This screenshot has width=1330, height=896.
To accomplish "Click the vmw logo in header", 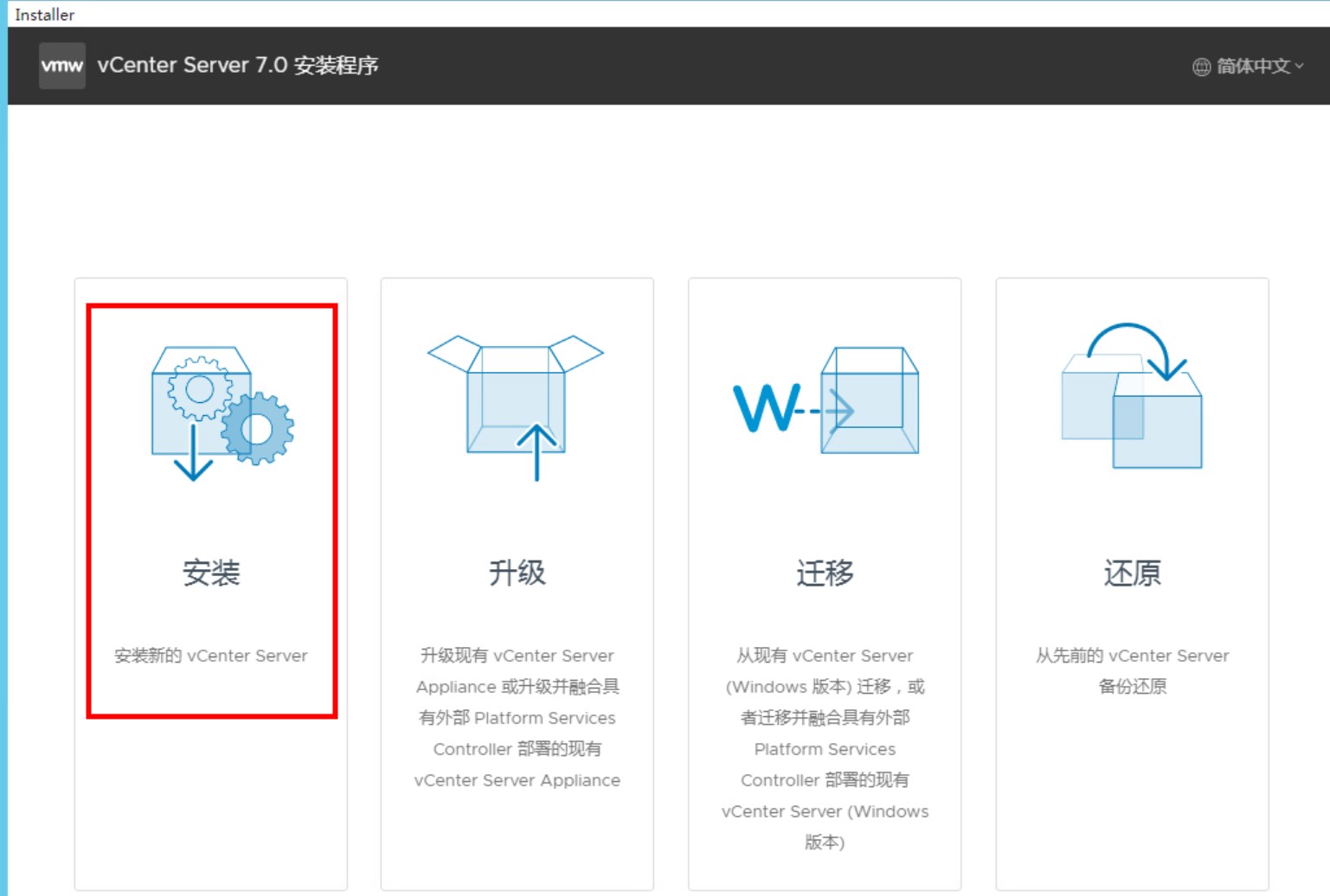I will click(62, 66).
